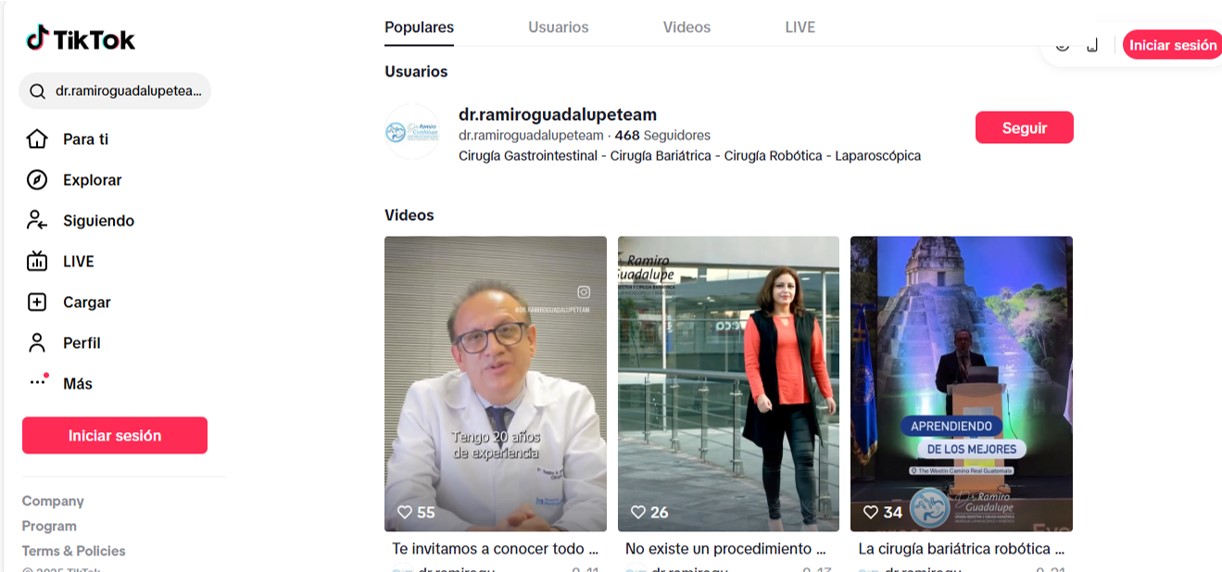Viewport: 1222px width, 572px height.
Task: Go to Siguiendo in the sidebar
Action: (x=98, y=221)
